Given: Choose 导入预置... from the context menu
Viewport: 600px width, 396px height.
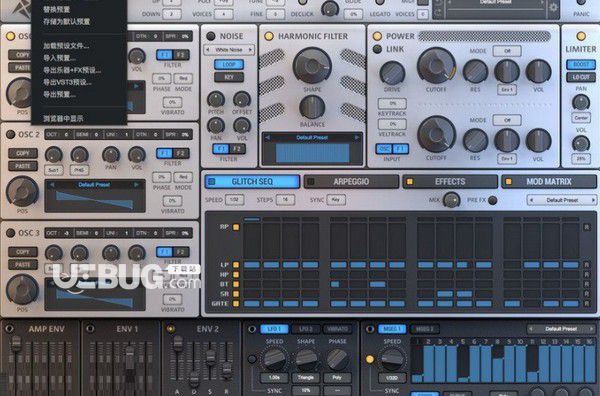Looking at the screenshot, I should point(59,58).
